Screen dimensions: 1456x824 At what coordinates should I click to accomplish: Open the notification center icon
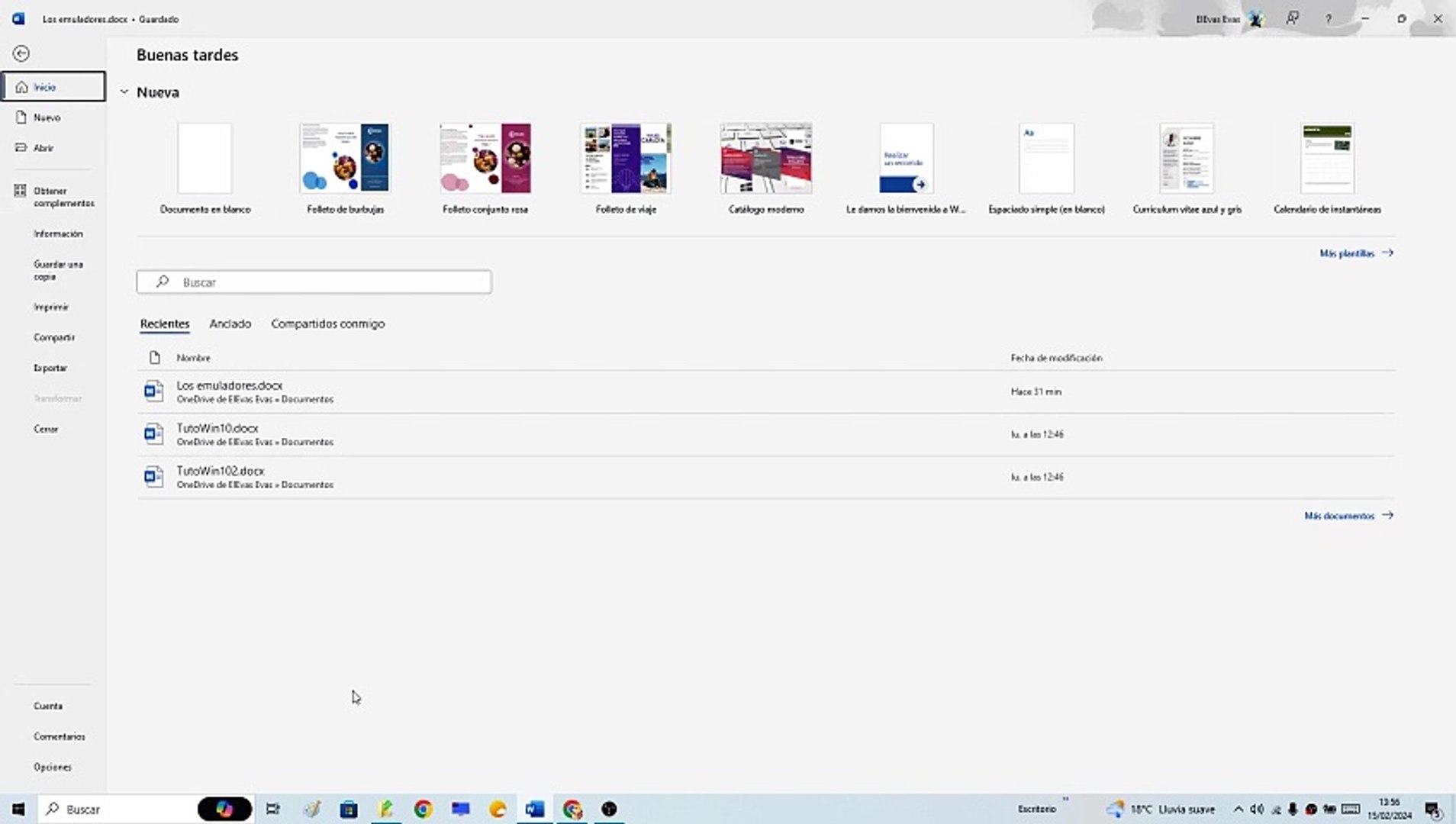point(1432,810)
